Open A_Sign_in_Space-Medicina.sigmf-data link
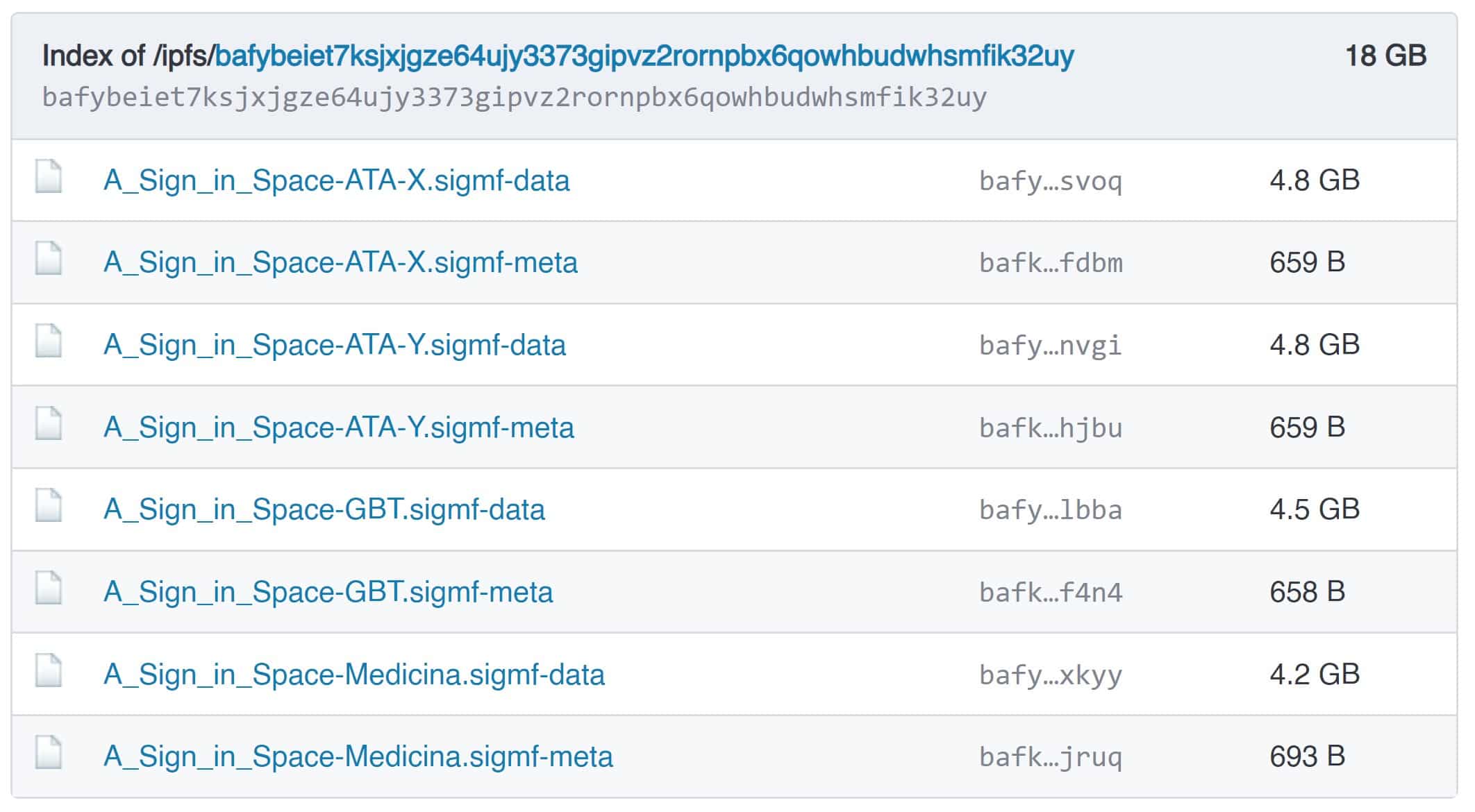The width and height of the screenshot is (1475, 812). point(354,675)
